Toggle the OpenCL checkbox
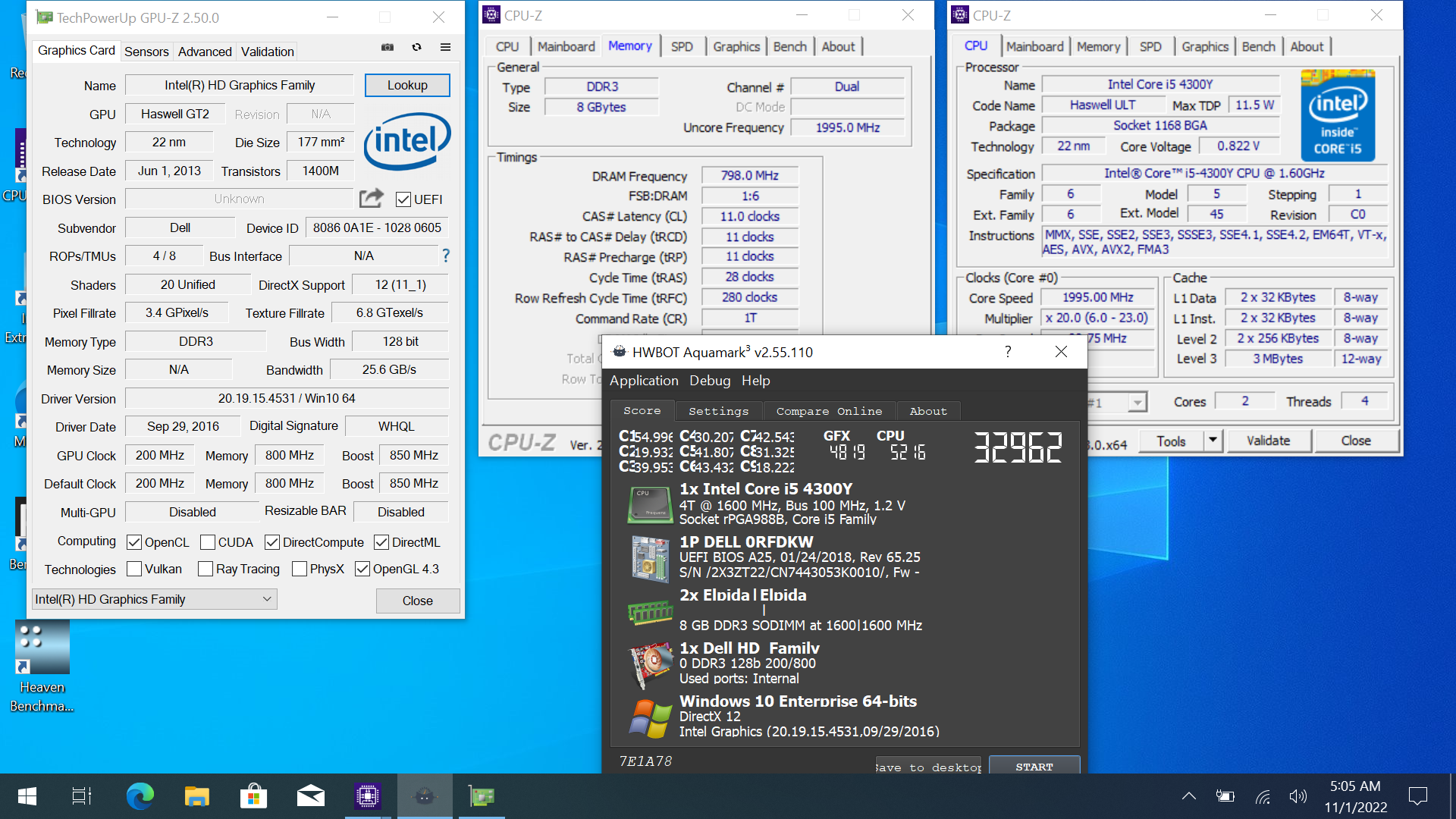This screenshot has width=1456, height=819. (134, 542)
